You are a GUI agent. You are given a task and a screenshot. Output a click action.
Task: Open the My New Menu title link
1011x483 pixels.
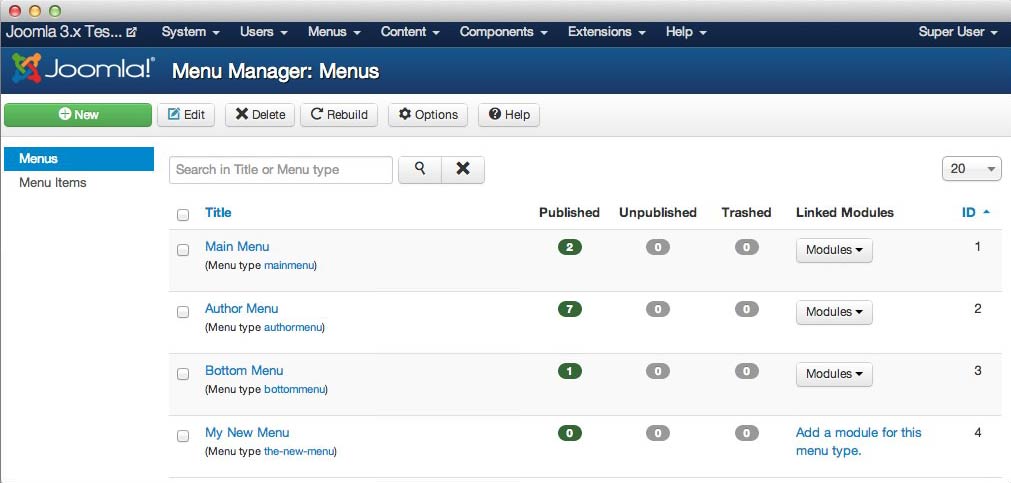(x=247, y=432)
